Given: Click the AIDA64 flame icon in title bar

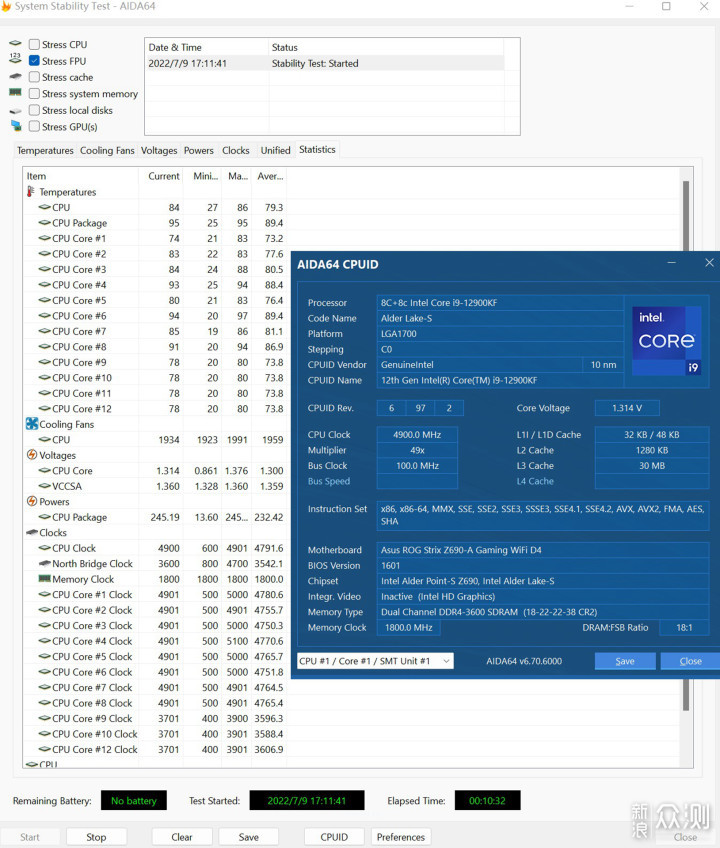Looking at the screenshot, I should coord(6,6).
